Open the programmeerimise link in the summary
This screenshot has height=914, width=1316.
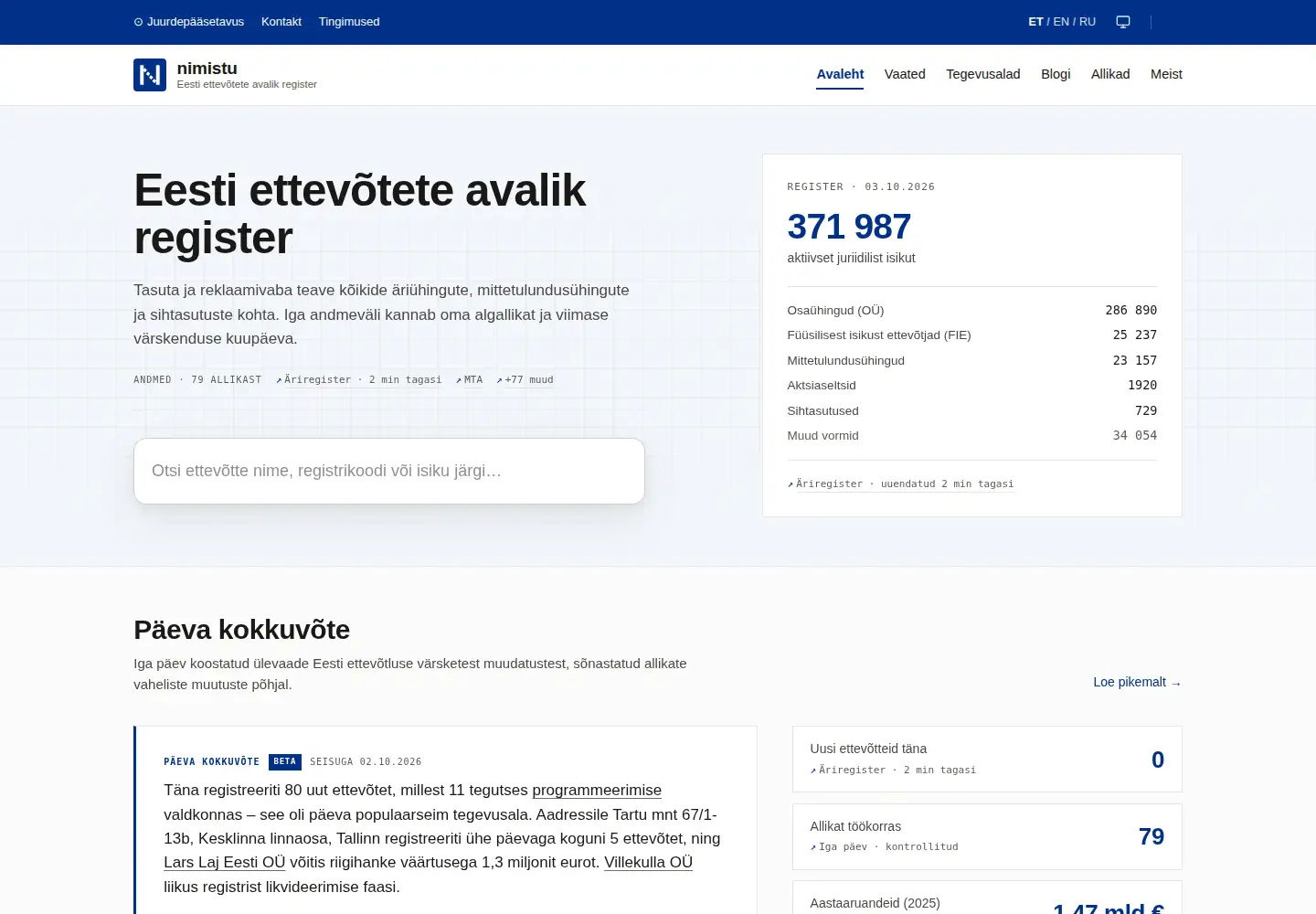(597, 791)
